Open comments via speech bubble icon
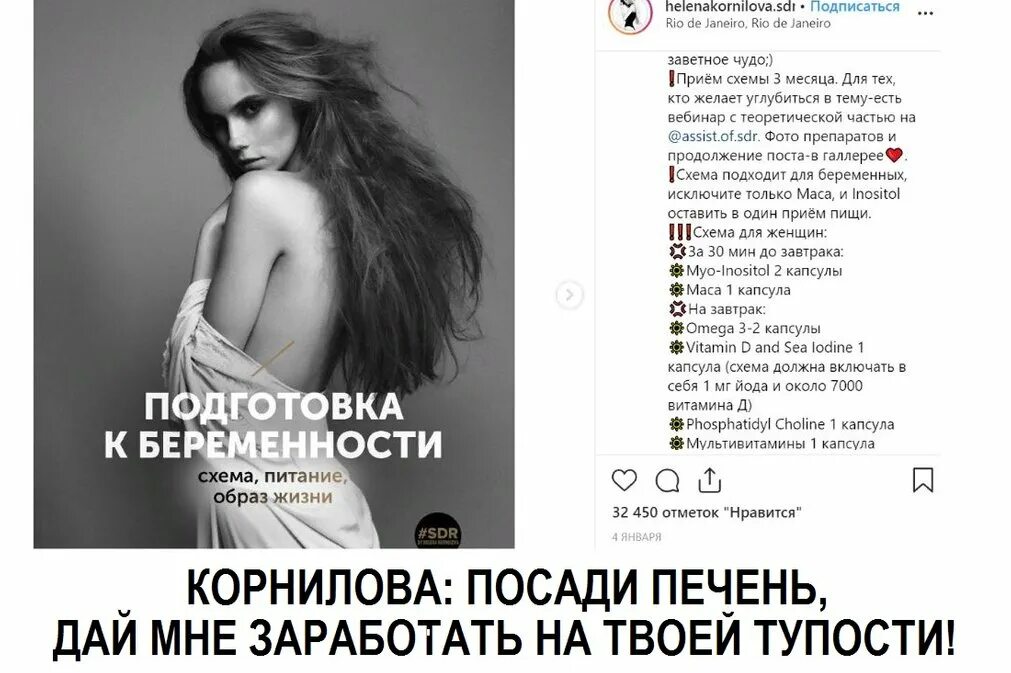The height and width of the screenshot is (673, 1011). coord(667,481)
